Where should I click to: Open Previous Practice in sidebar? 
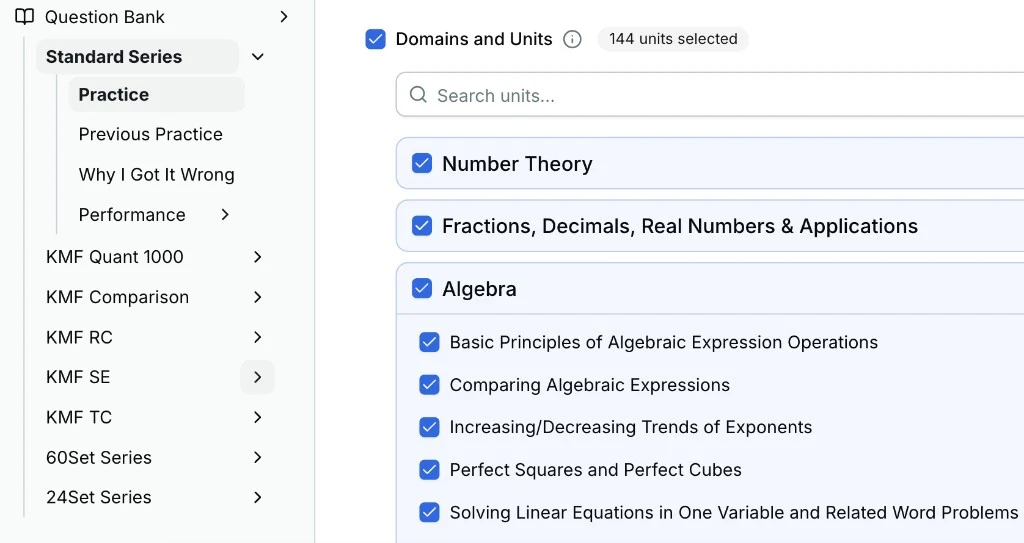[150, 134]
